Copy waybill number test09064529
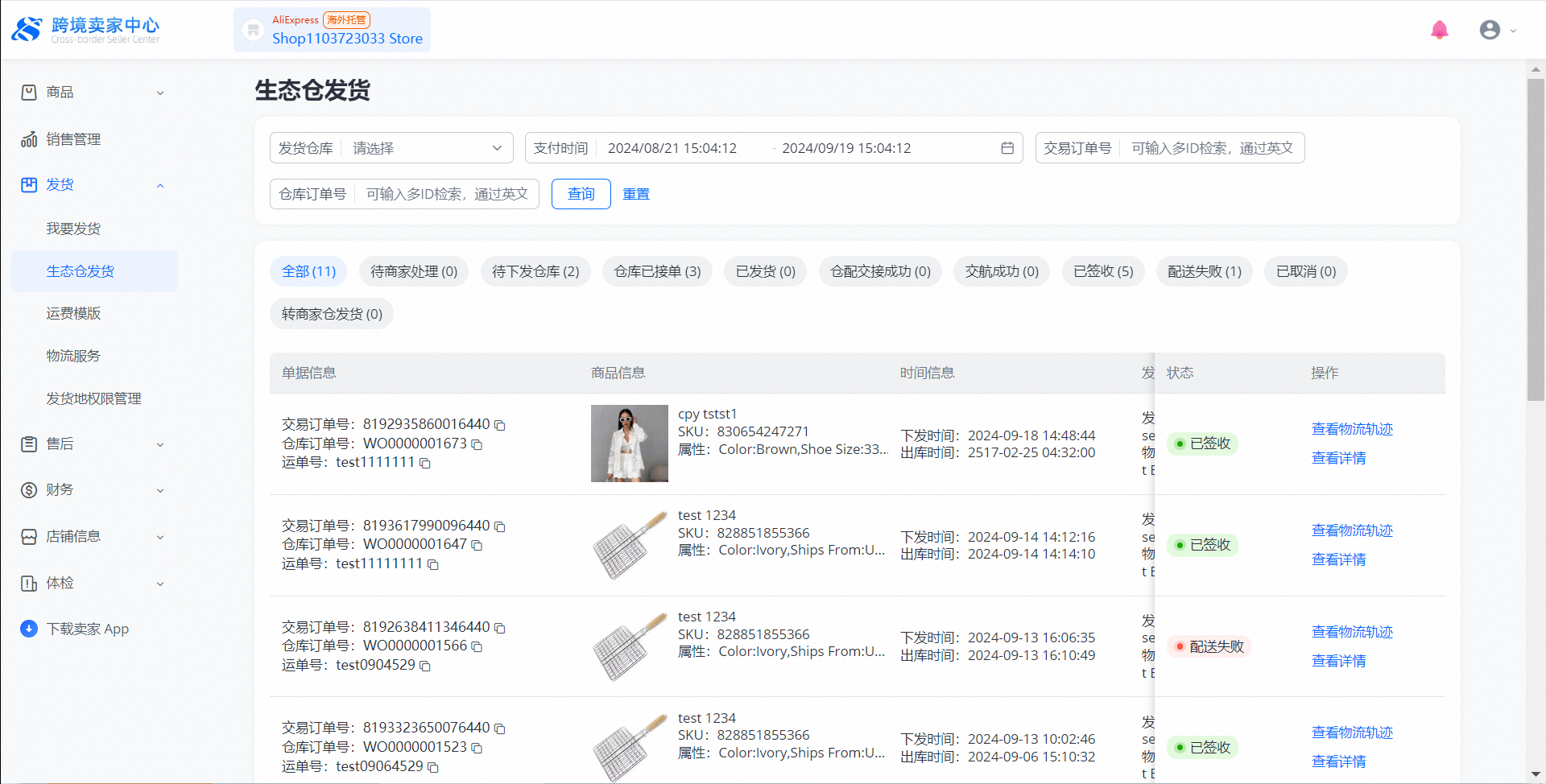Screen dimensions: 1546x784 [x=433, y=767]
